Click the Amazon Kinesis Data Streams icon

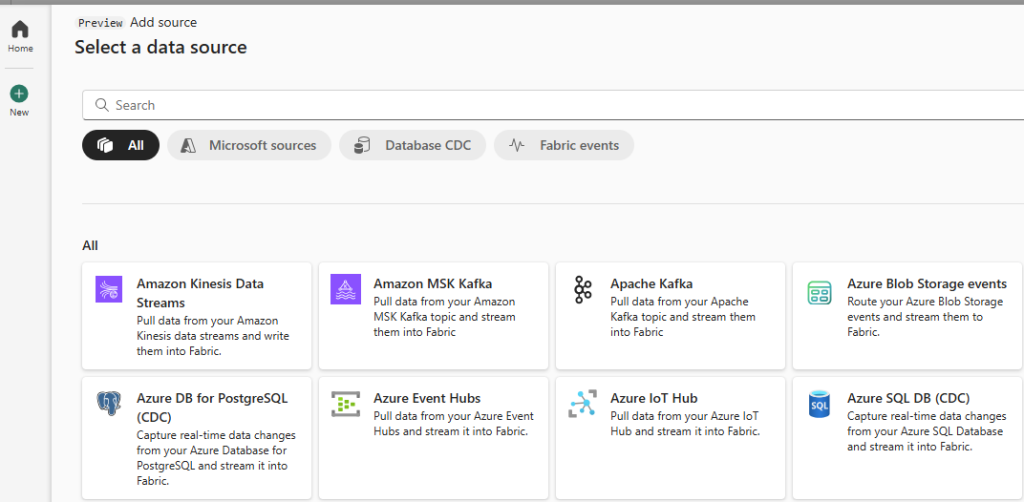point(108,289)
